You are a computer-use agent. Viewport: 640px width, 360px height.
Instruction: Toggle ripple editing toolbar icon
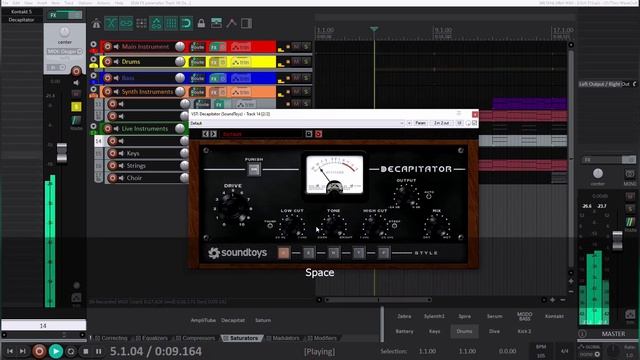141,23
